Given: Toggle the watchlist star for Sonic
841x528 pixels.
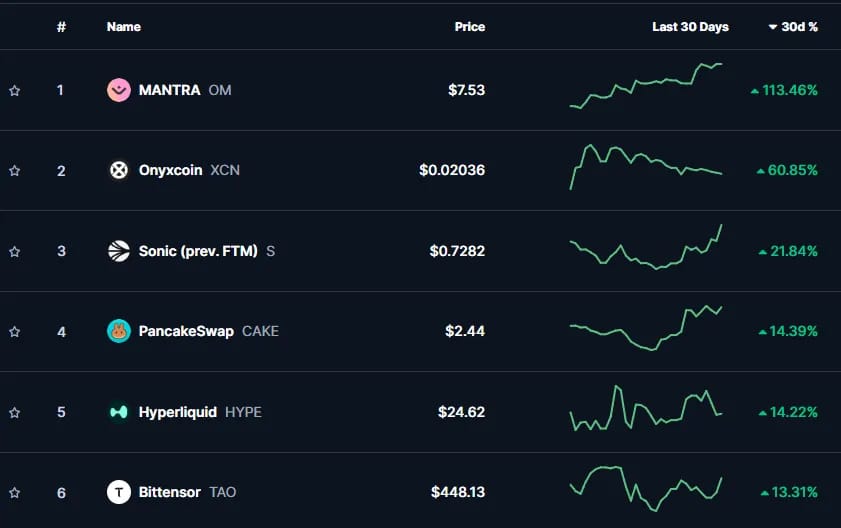Looking at the screenshot, I should click(14, 251).
